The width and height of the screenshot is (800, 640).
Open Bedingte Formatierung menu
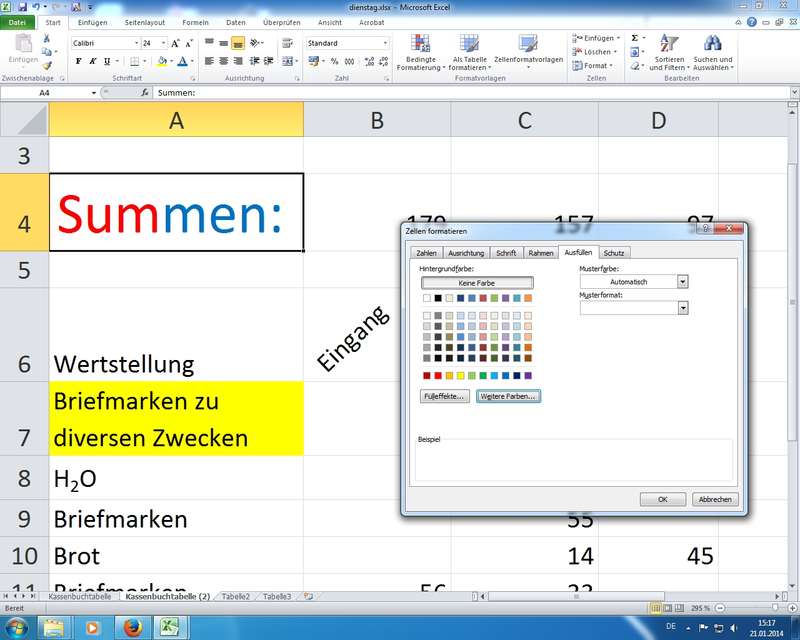click(420, 53)
